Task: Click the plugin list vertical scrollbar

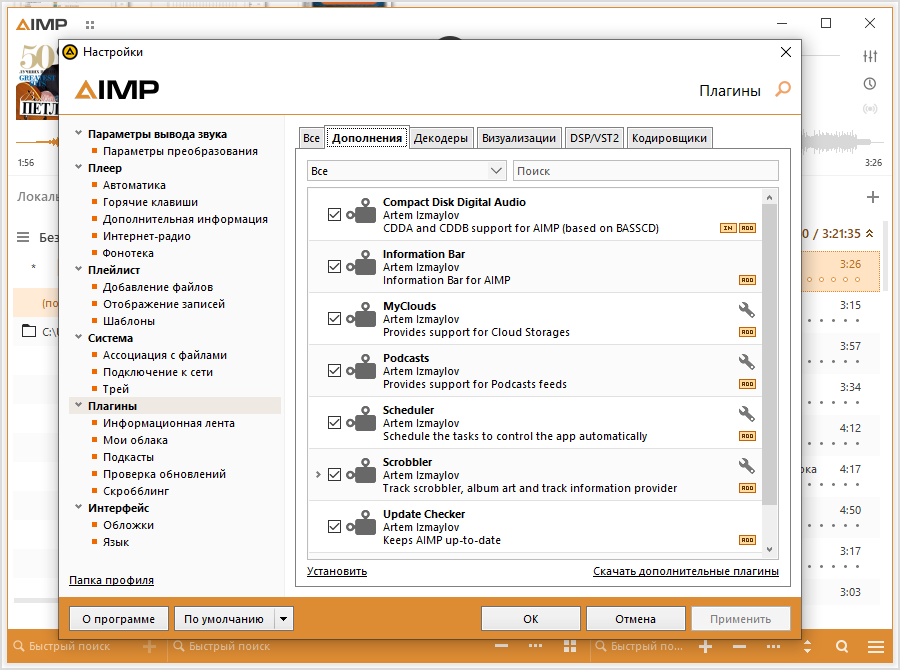Action: click(769, 353)
